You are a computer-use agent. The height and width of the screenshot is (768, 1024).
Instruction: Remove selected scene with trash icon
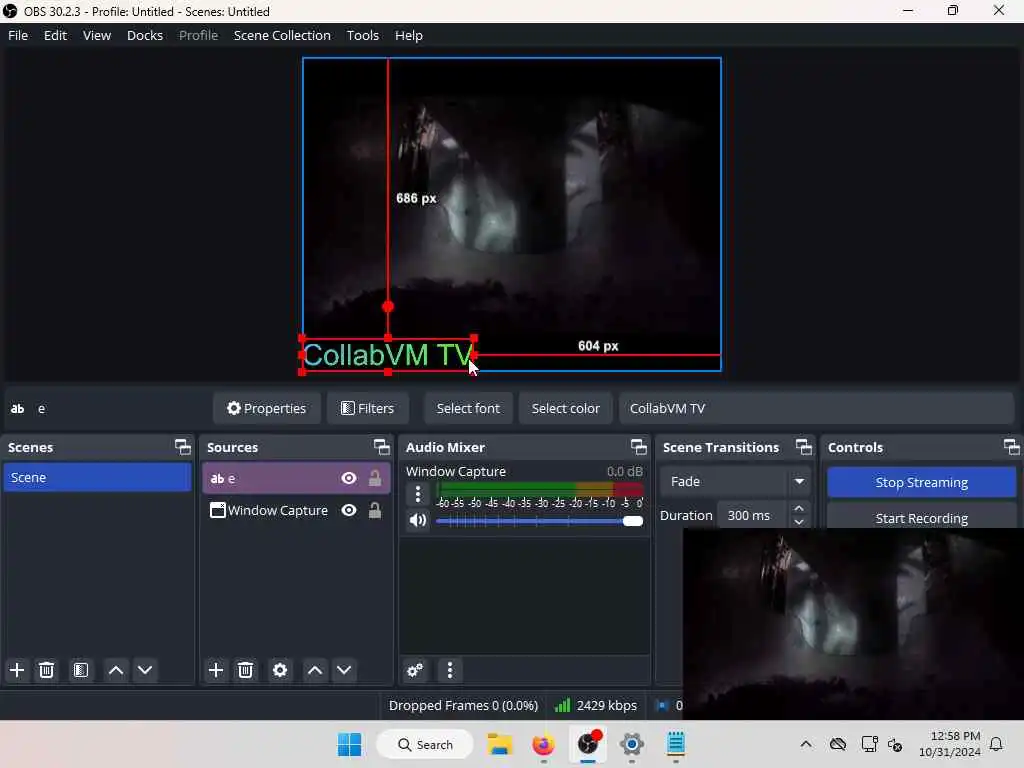[46, 670]
